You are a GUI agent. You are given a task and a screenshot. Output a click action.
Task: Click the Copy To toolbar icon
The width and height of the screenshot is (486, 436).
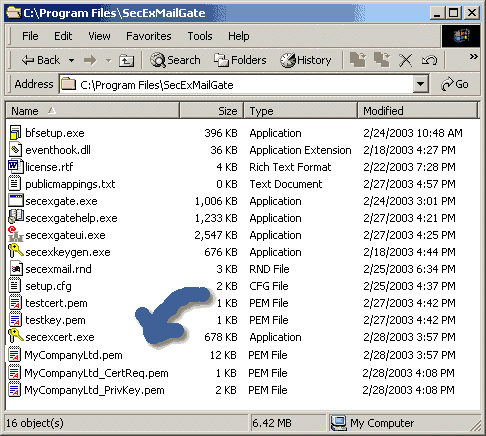click(x=382, y=60)
